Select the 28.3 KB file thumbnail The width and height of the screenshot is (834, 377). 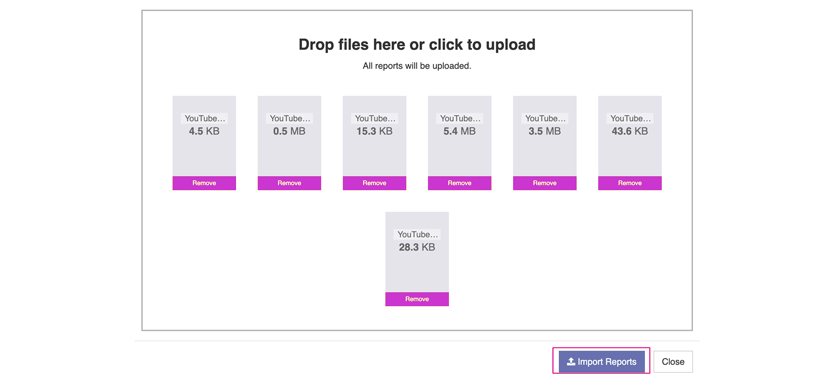(417, 252)
